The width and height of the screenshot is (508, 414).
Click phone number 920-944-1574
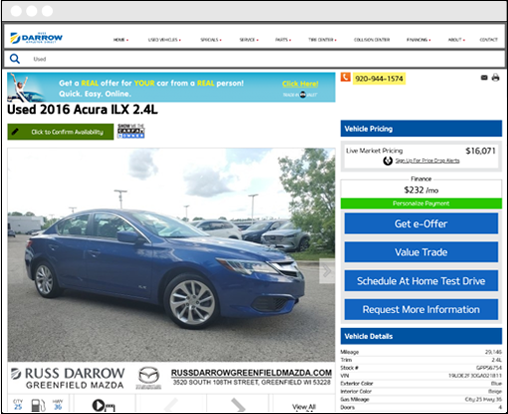[379, 79]
